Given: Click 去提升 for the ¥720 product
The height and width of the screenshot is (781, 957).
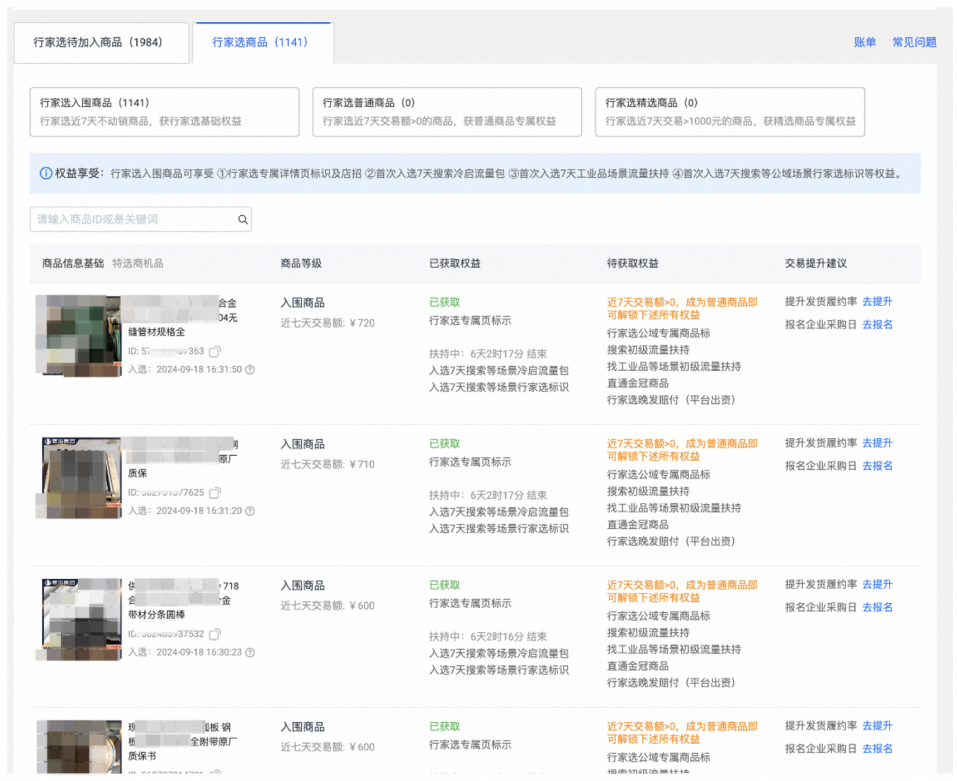Looking at the screenshot, I should (877, 302).
